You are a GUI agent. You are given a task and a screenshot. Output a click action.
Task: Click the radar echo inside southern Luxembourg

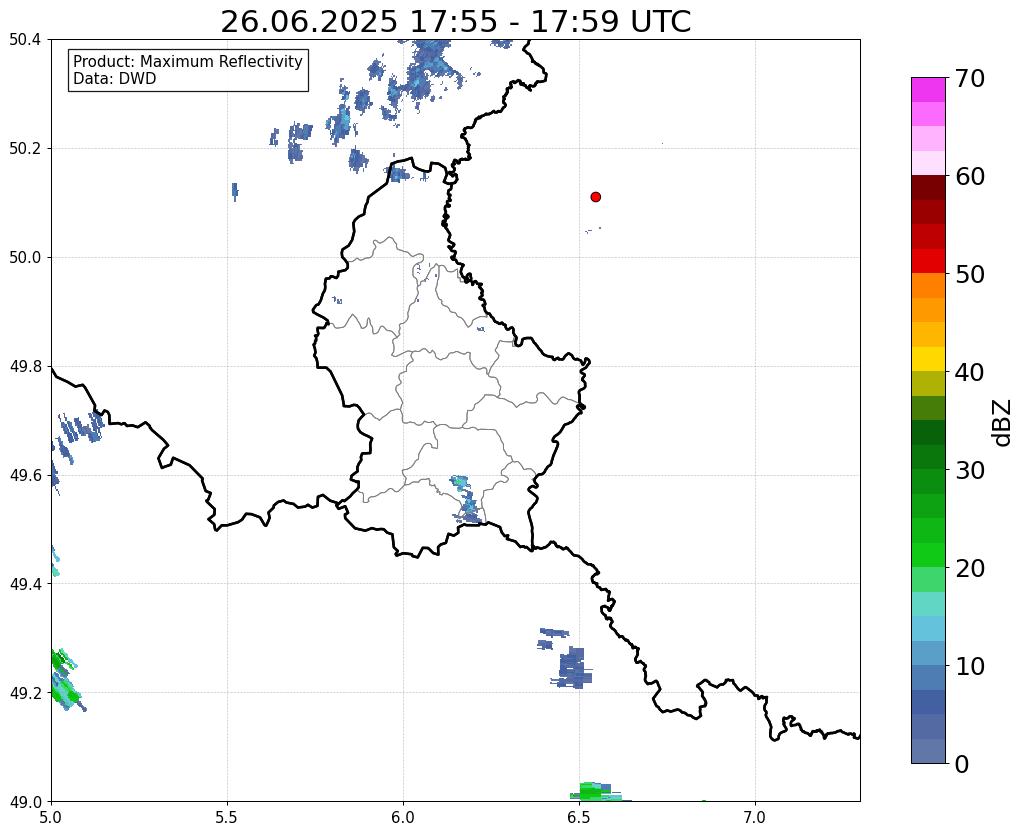click(466, 500)
